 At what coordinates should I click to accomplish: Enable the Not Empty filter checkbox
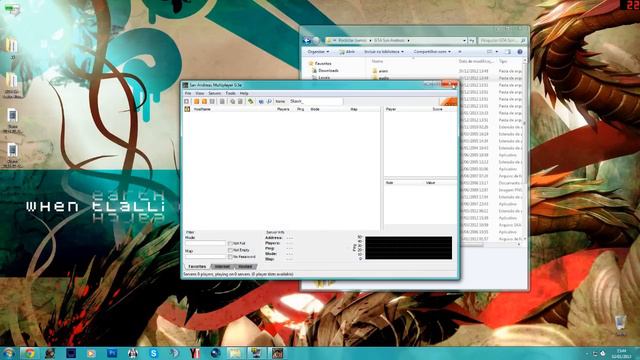pos(230,250)
